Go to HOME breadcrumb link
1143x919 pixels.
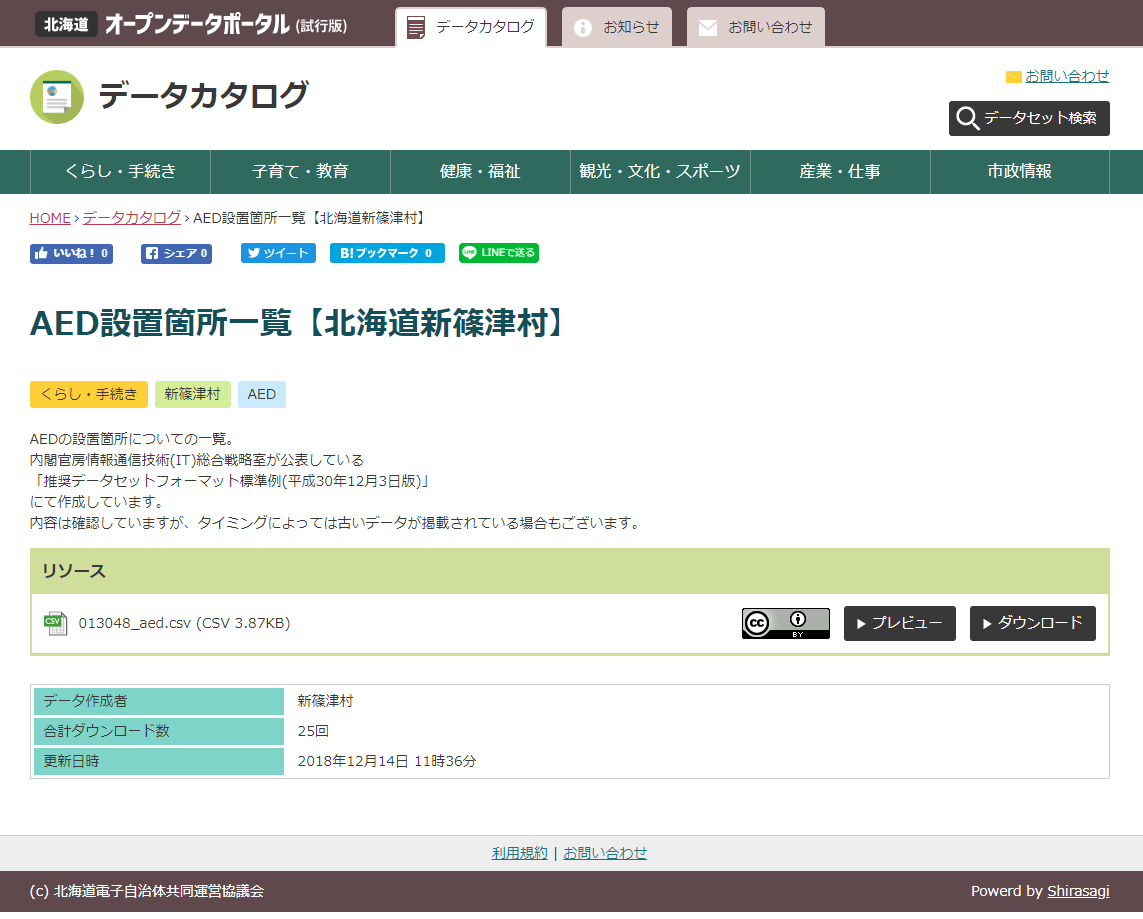click(x=50, y=218)
